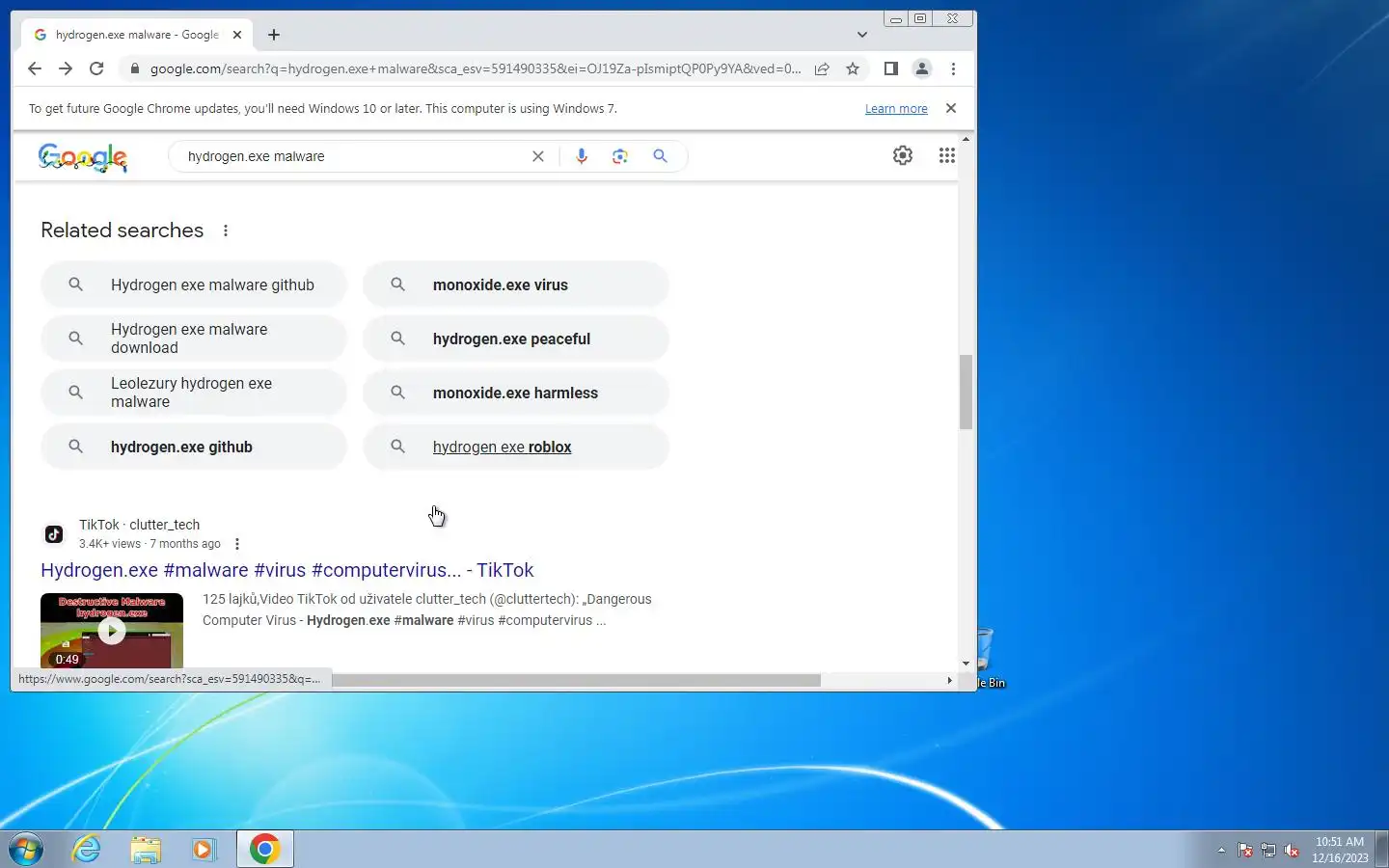Go back with browser back arrow
This screenshot has height=868, width=1389.
35,68
